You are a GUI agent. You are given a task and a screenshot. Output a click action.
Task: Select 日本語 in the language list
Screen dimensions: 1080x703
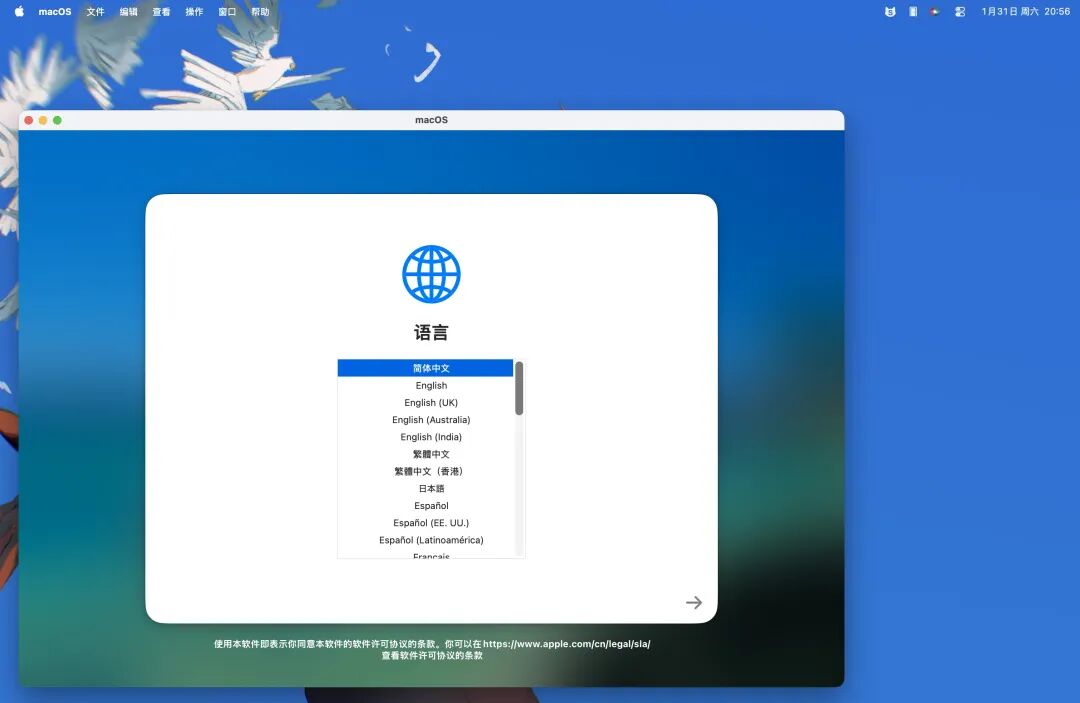[431, 488]
